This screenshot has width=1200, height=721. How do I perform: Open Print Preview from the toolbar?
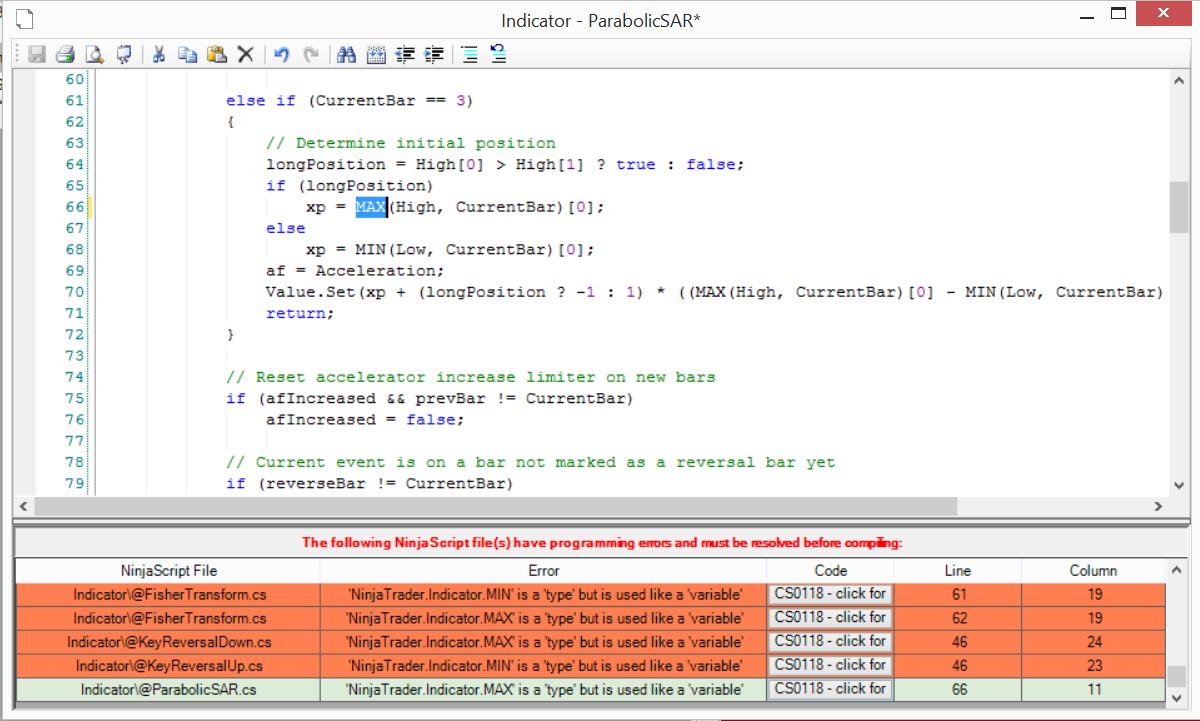tap(94, 54)
